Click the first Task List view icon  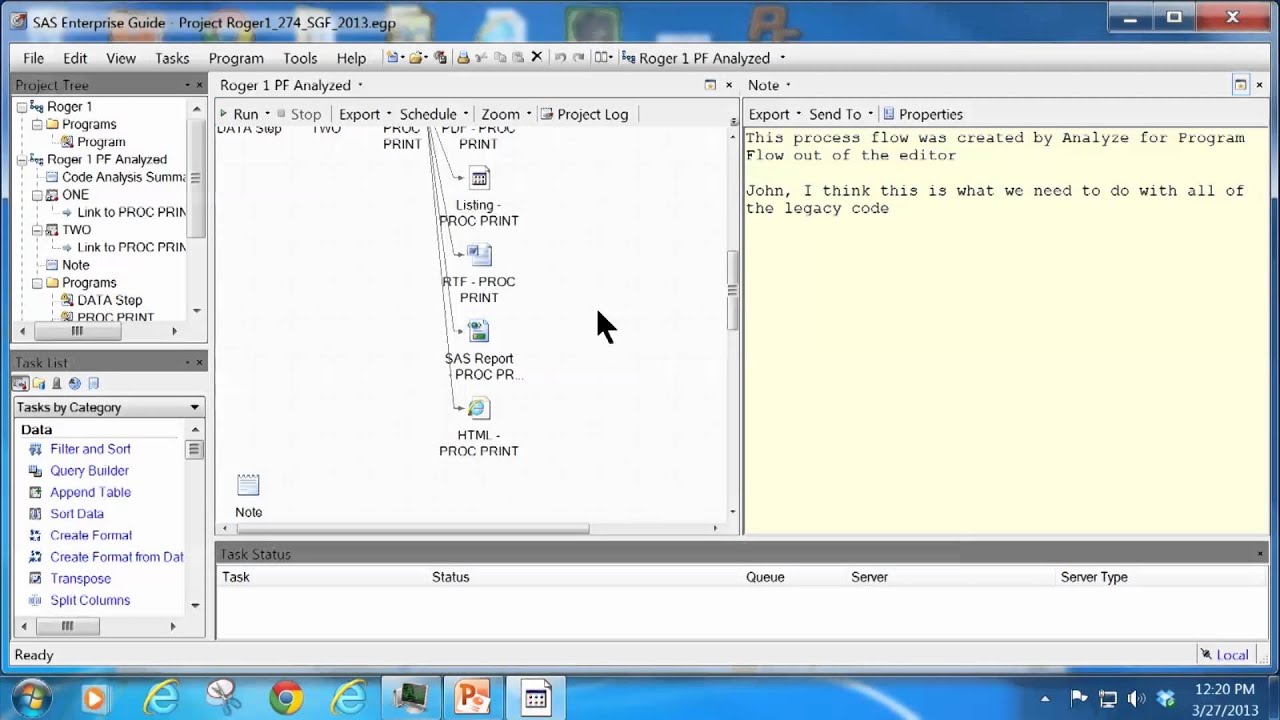coord(20,383)
